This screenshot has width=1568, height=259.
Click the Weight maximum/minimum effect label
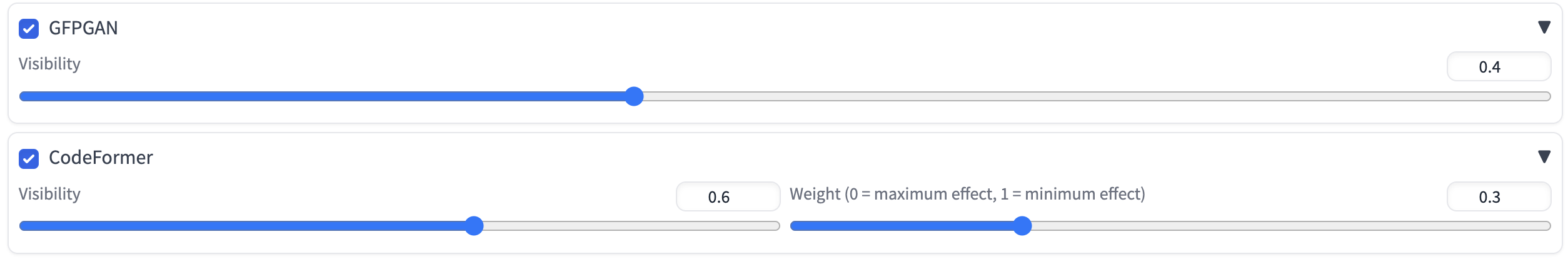coord(967,194)
